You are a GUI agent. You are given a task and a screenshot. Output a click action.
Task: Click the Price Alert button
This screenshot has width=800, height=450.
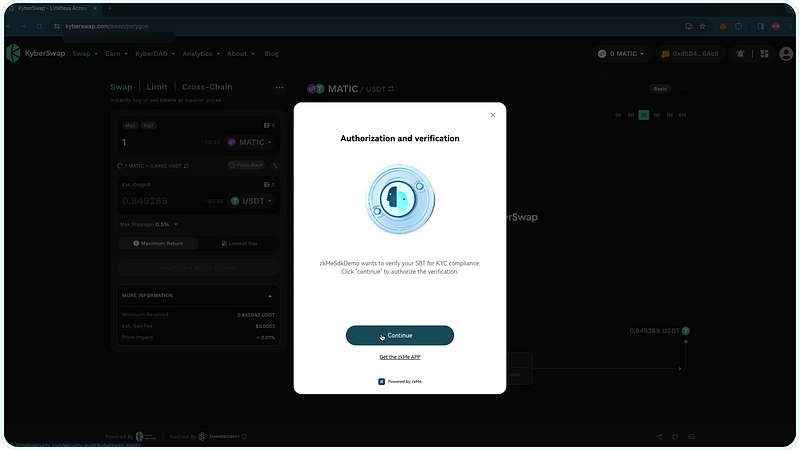click(x=246, y=165)
